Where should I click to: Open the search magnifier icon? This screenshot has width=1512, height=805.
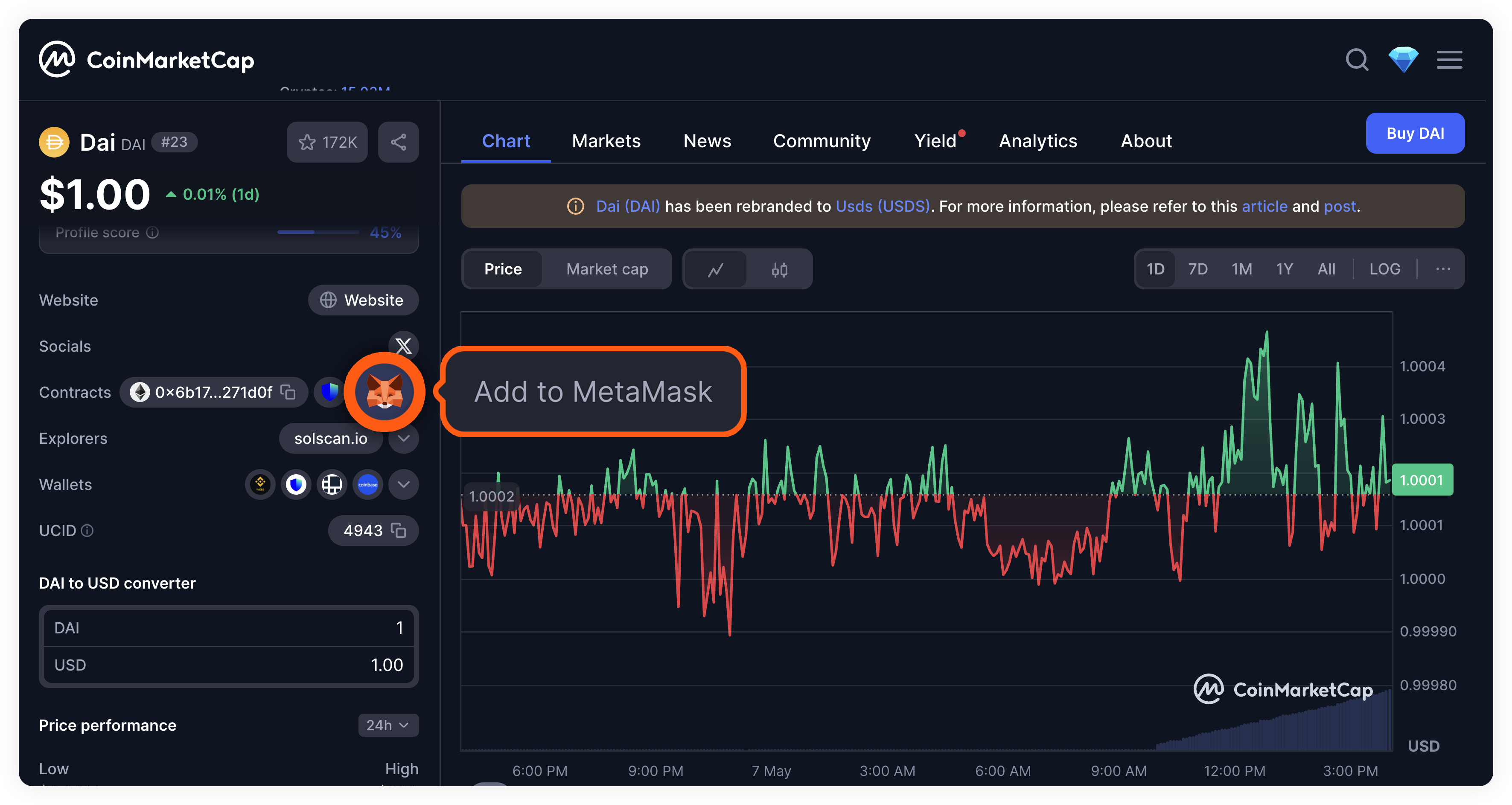(x=1357, y=60)
